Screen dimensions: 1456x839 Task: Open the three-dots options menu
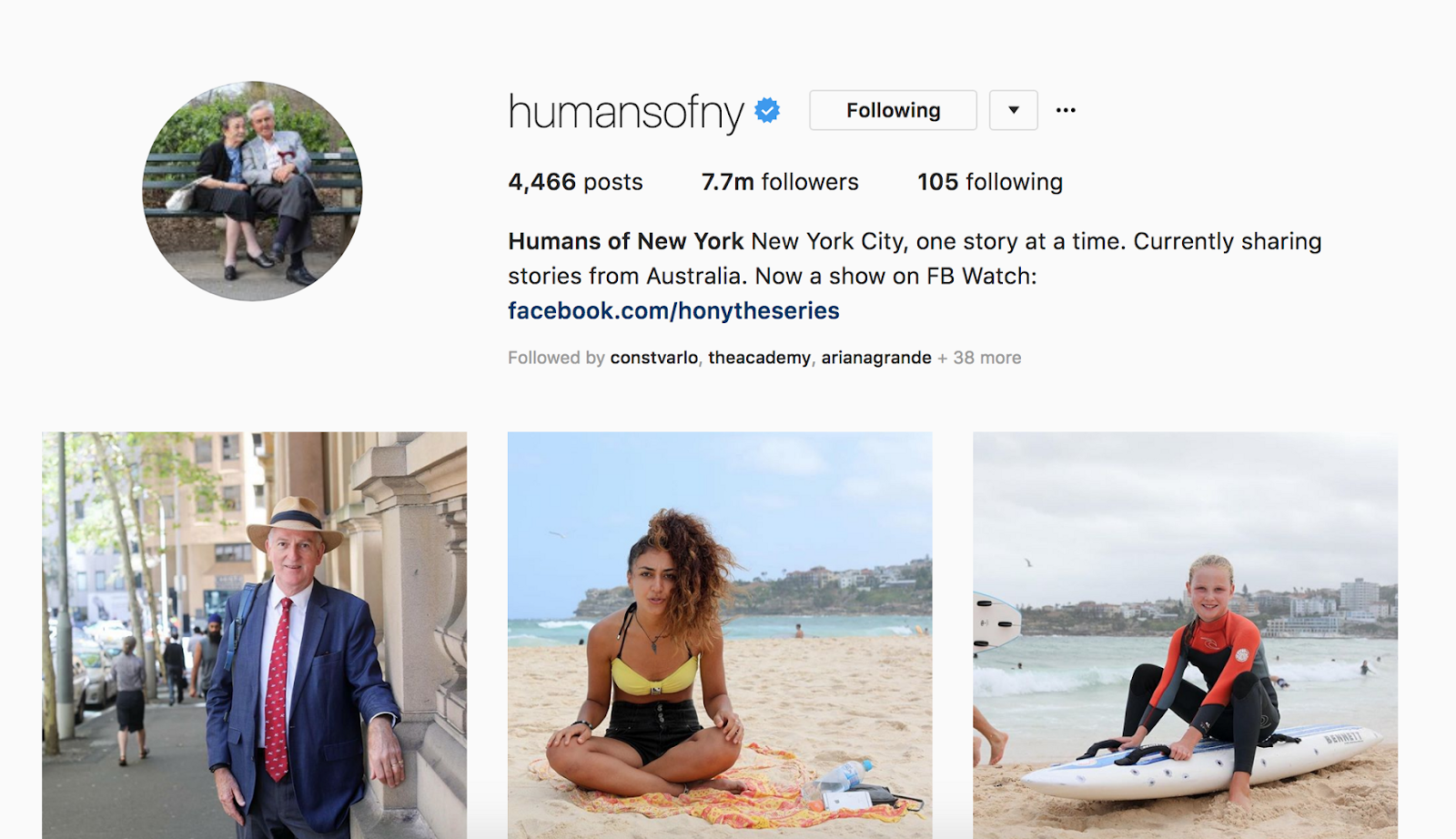pos(1066,110)
